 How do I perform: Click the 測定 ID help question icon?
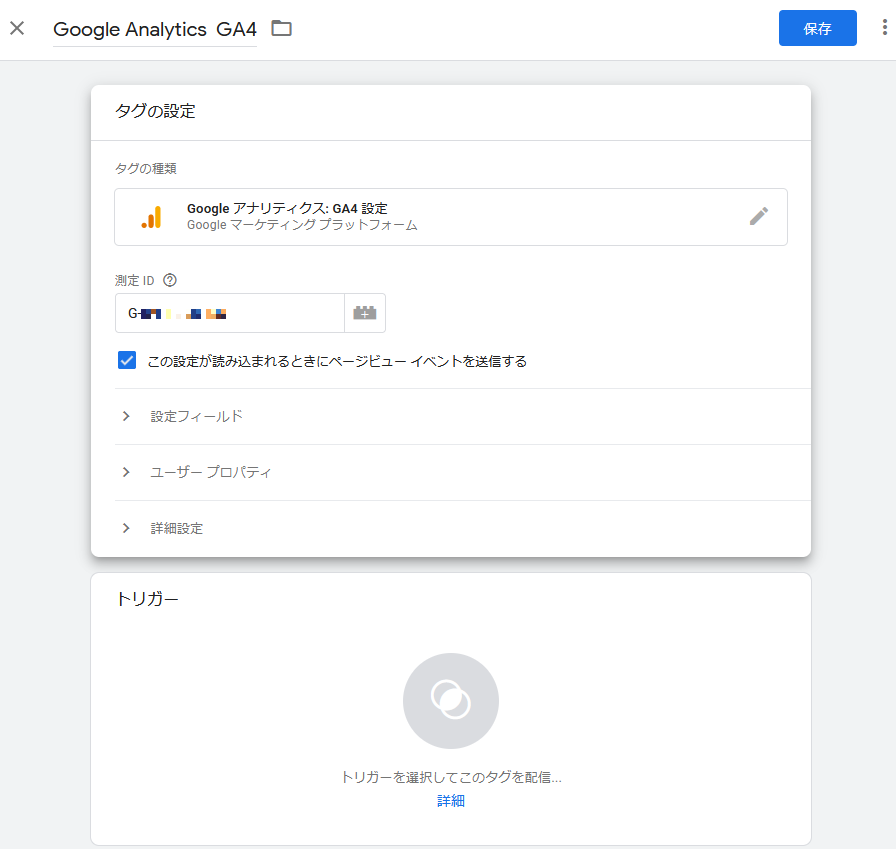(170, 280)
